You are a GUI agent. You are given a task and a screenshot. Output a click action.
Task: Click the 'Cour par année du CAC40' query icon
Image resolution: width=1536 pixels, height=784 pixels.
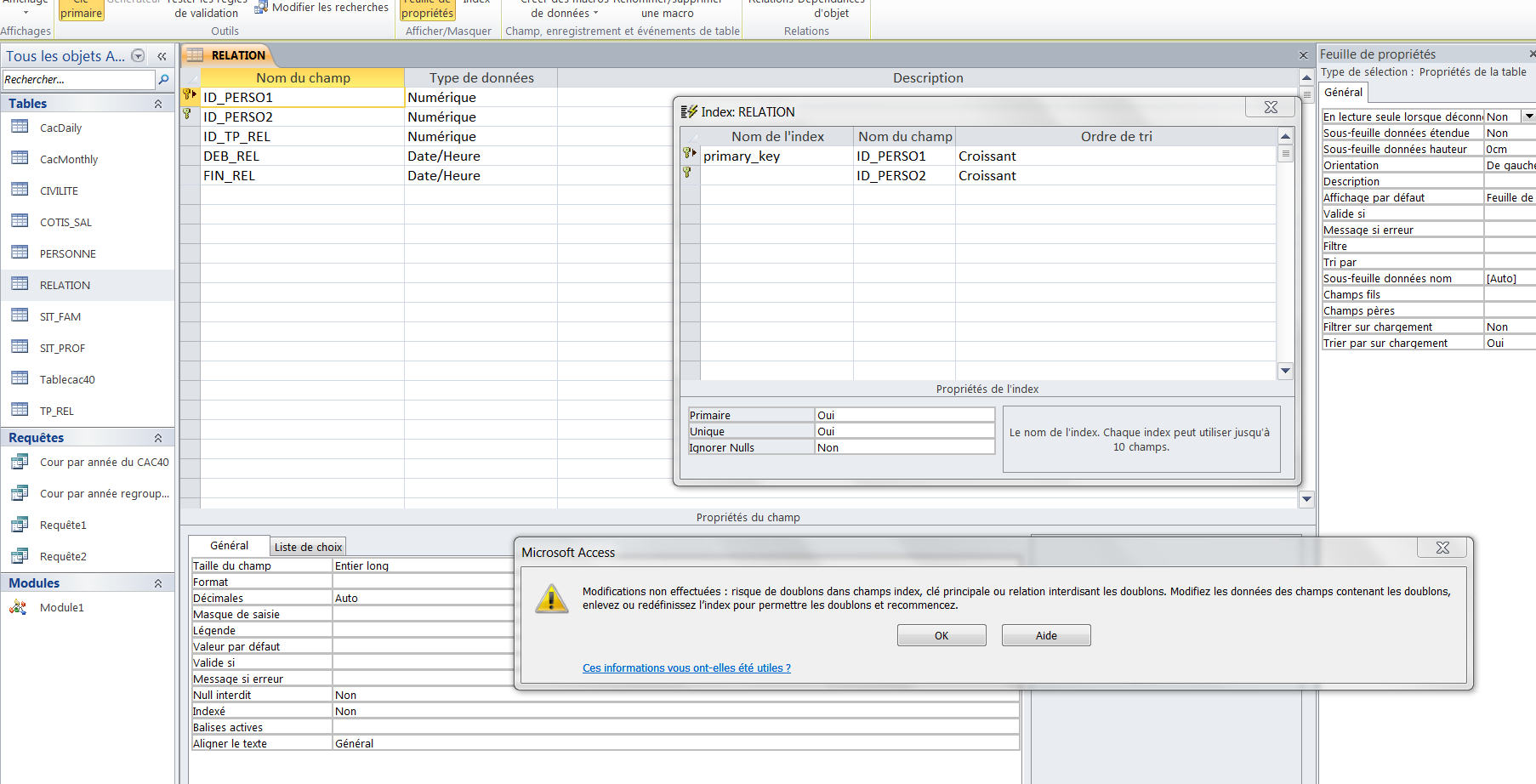[x=20, y=462]
